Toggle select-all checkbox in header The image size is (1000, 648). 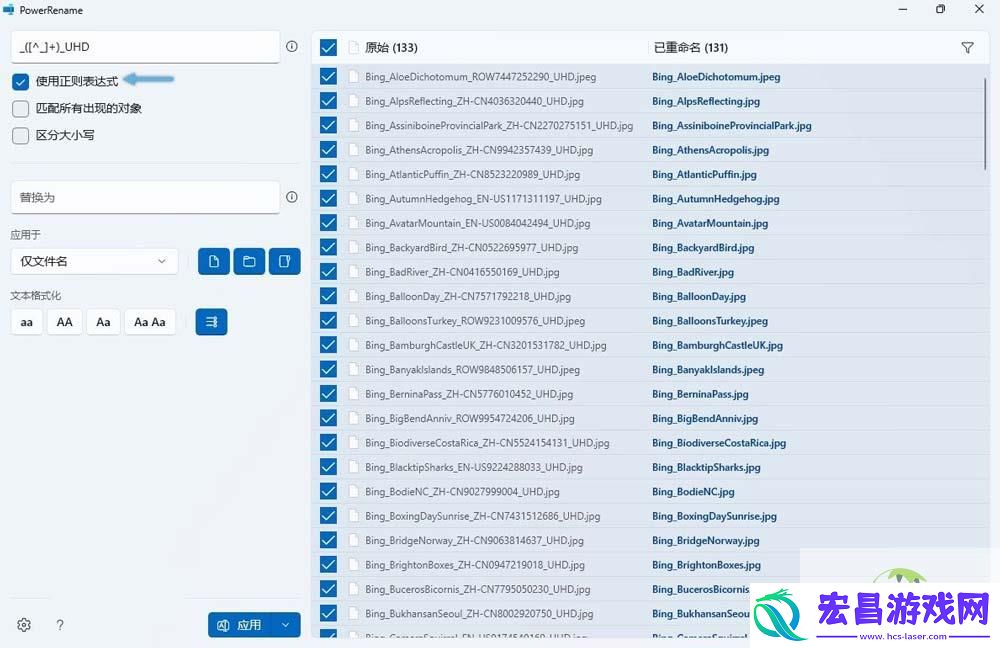pyautogui.click(x=328, y=48)
